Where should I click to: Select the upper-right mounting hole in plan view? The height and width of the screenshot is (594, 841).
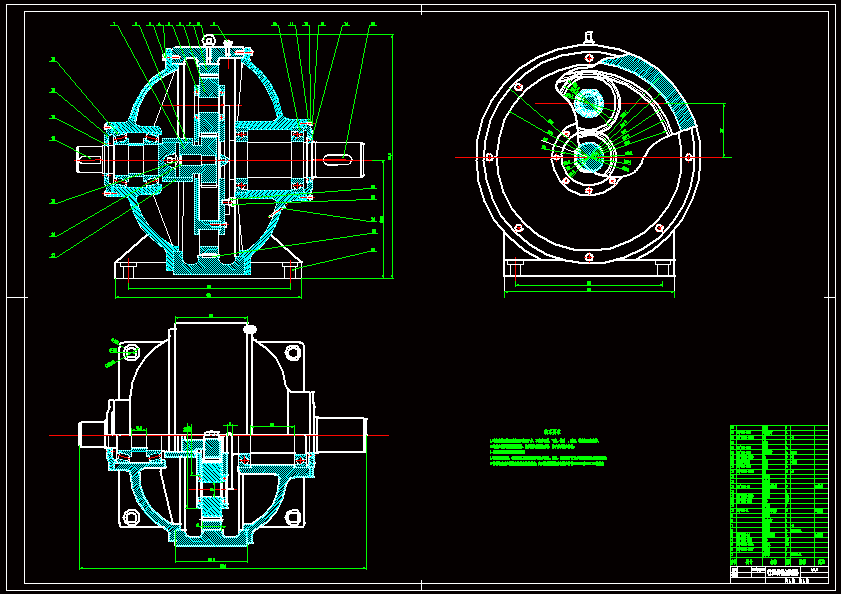[293, 353]
